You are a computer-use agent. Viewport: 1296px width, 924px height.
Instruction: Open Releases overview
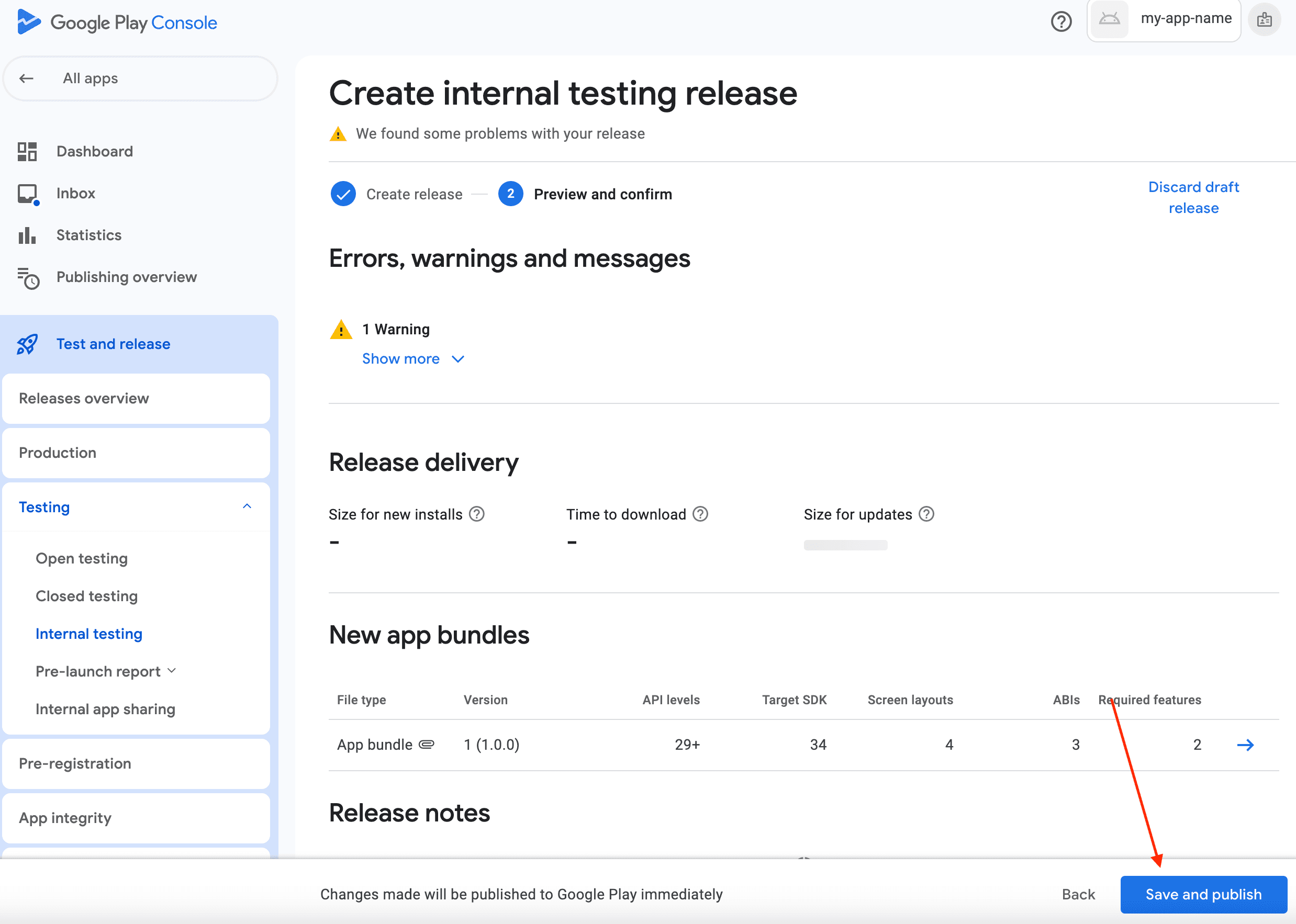[x=136, y=398]
